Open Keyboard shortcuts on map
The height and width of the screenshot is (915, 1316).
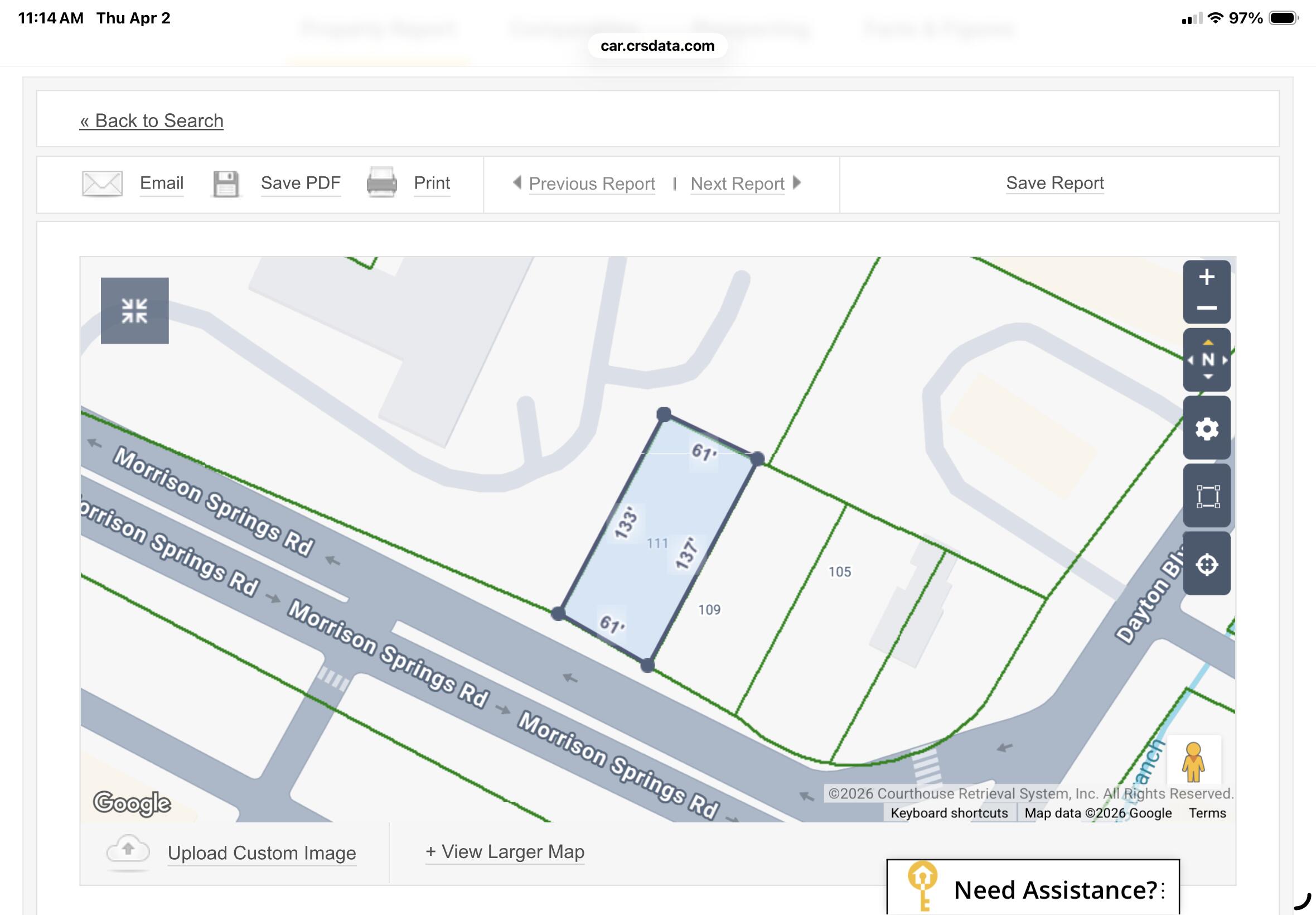point(949,813)
